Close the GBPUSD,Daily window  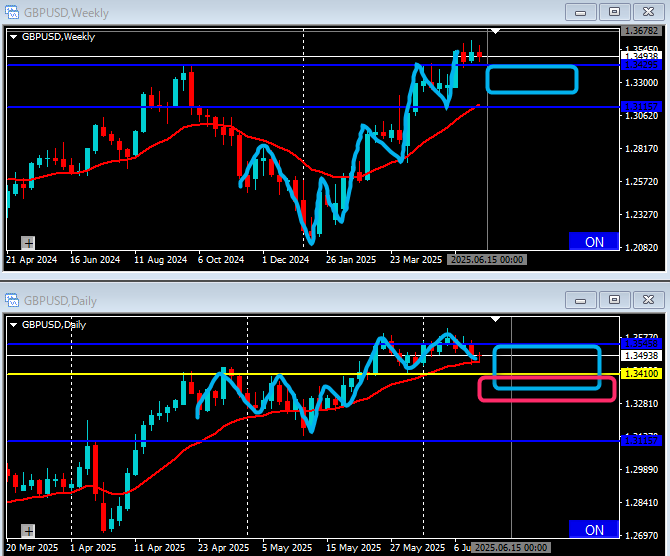point(648,300)
